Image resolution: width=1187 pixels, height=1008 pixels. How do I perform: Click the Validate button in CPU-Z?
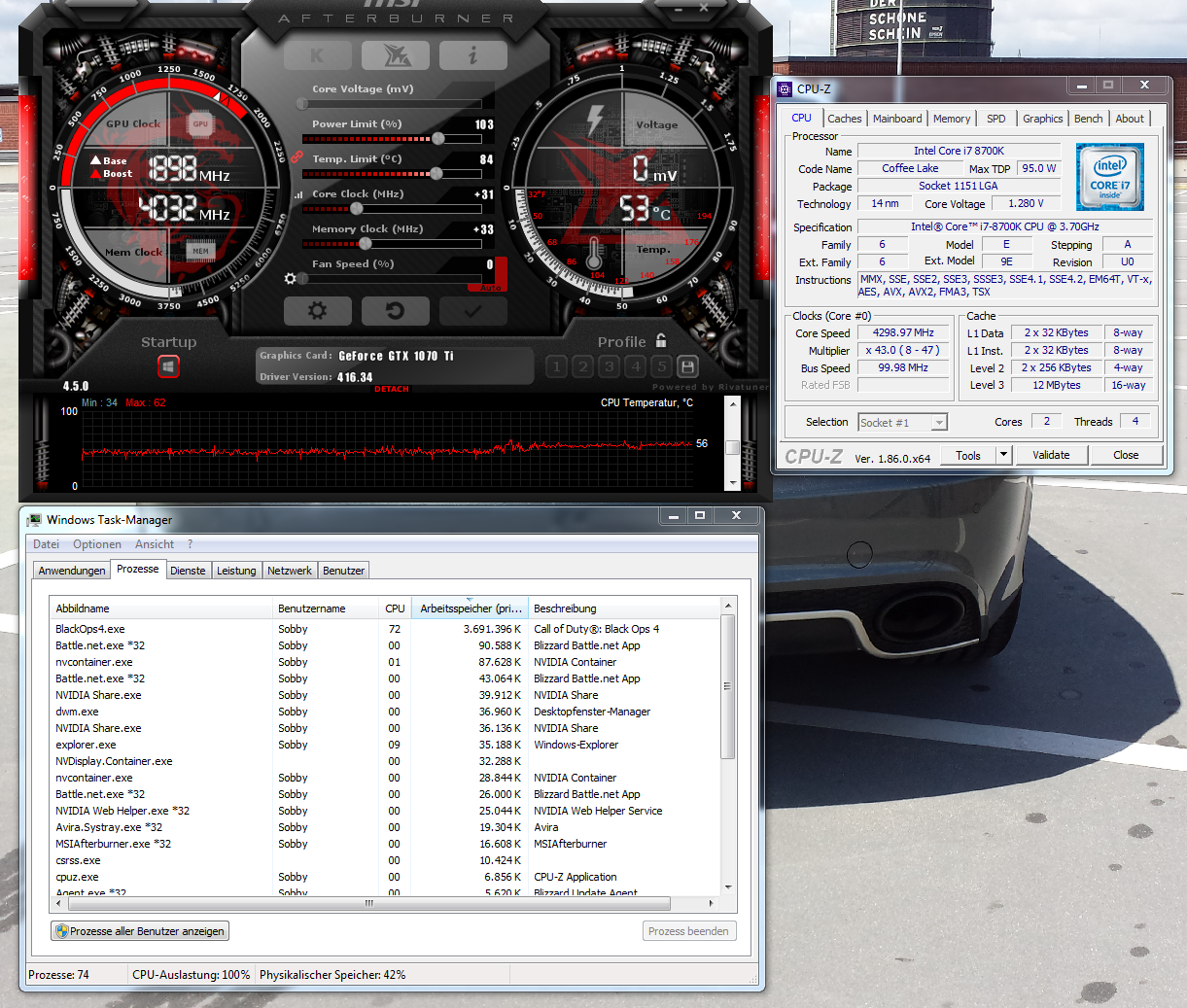1051,455
